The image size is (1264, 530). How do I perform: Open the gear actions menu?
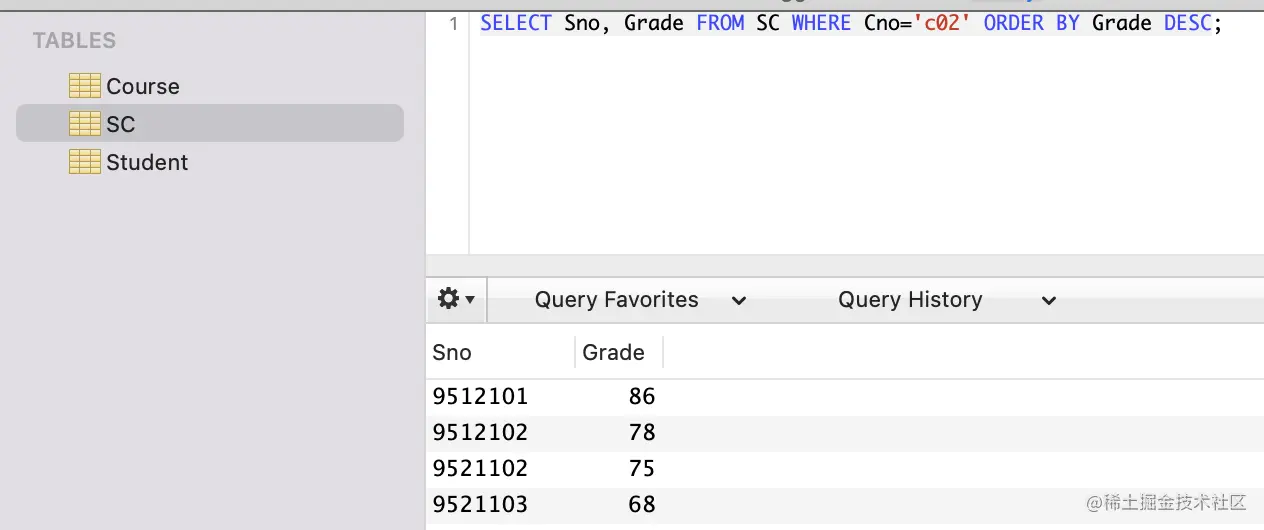(x=456, y=300)
